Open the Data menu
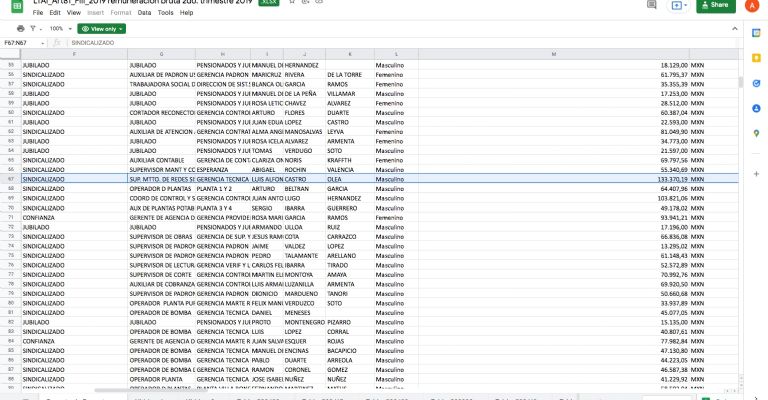This screenshot has height=400, width=768. pyautogui.click(x=145, y=13)
